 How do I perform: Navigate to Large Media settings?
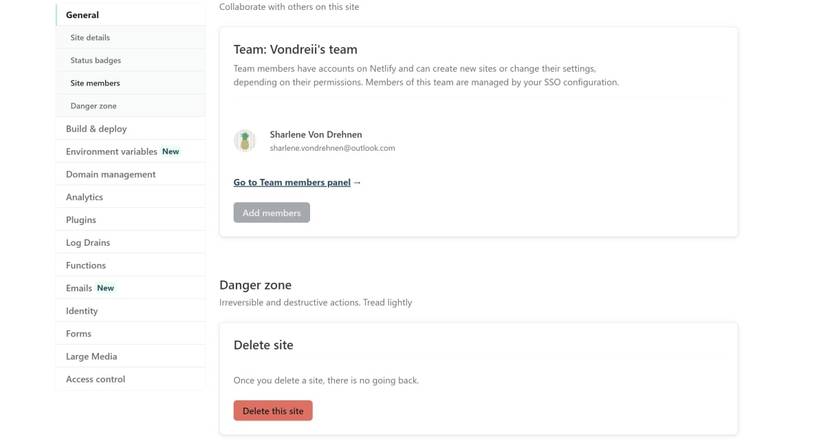point(91,357)
